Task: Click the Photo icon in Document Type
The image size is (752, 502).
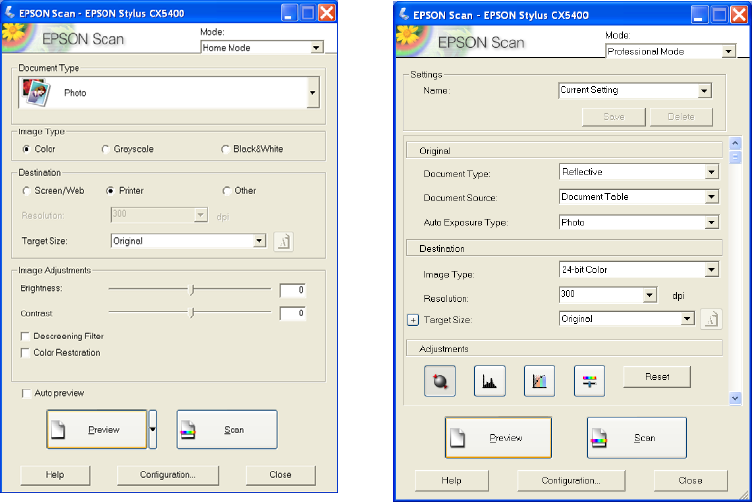Action: 36,93
